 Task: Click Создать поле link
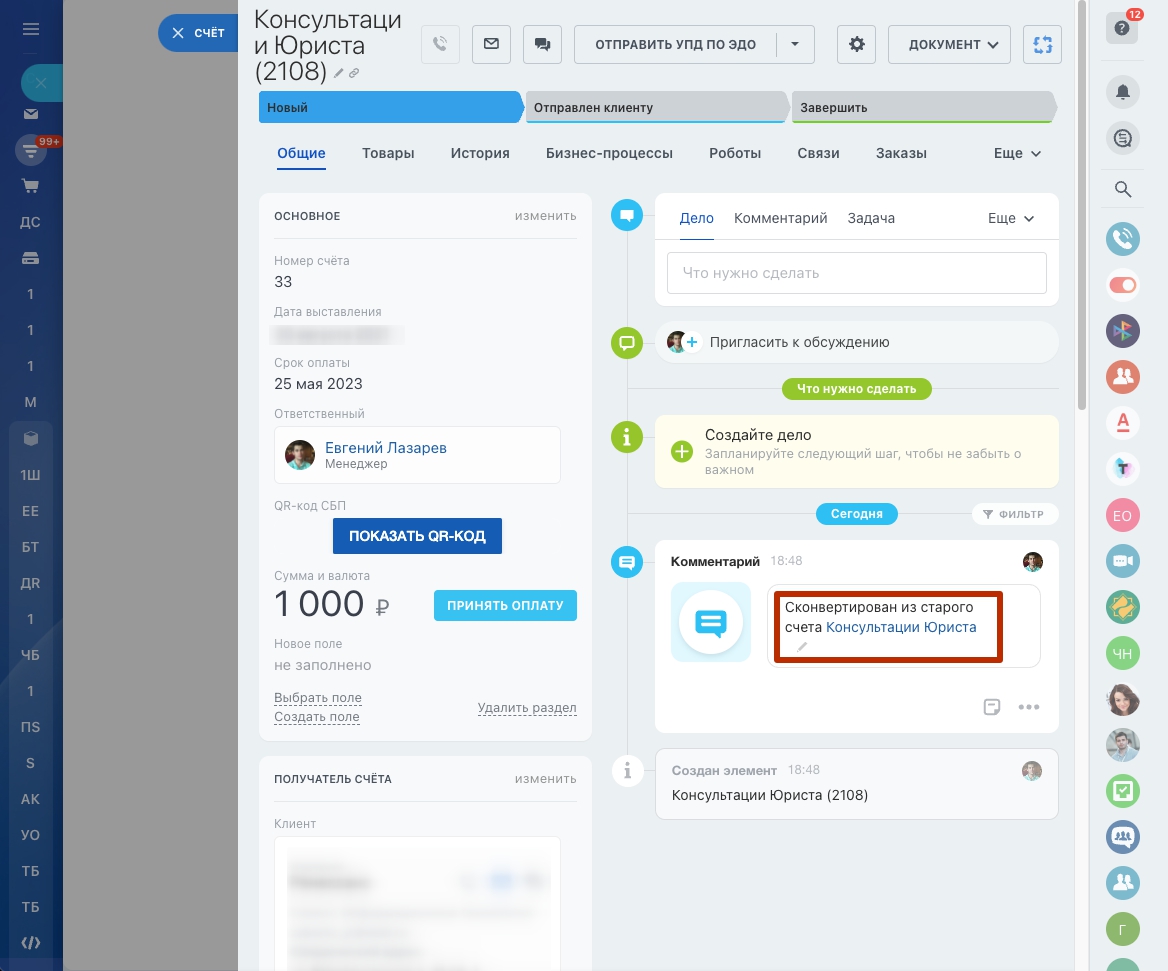(x=317, y=717)
